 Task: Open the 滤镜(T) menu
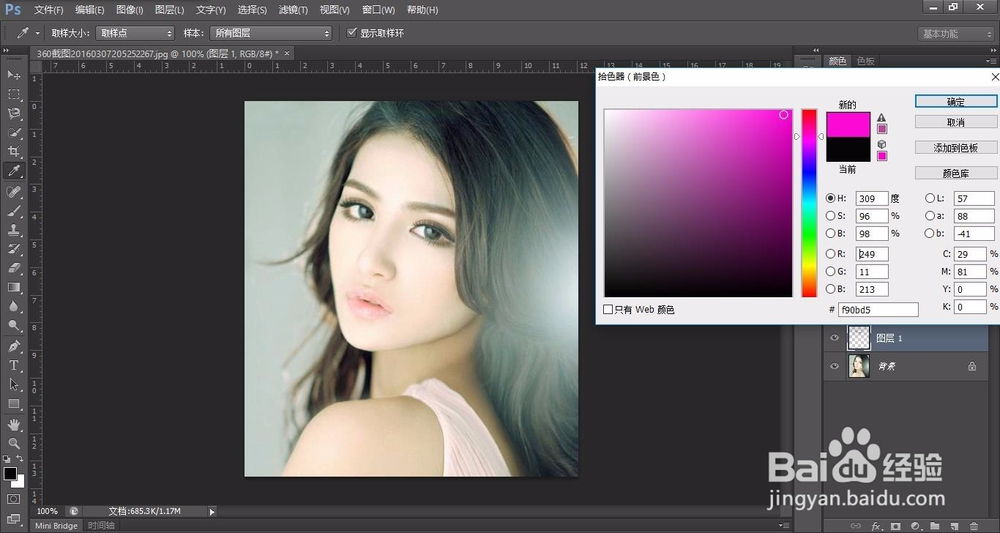tap(293, 10)
